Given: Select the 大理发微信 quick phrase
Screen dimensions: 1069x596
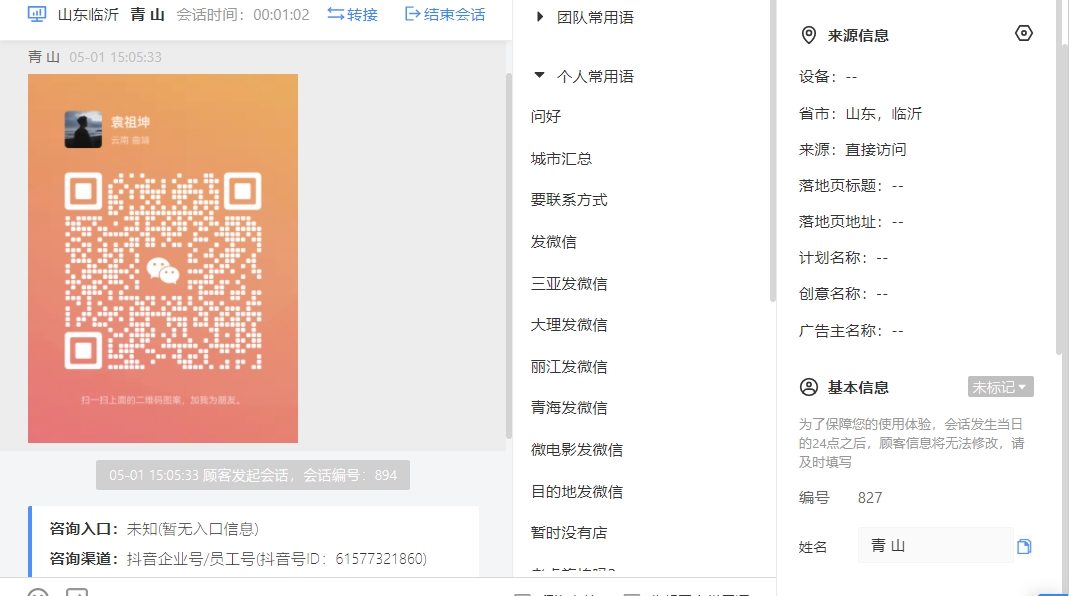Looking at the screenshot, I should [x=569, y=325].
